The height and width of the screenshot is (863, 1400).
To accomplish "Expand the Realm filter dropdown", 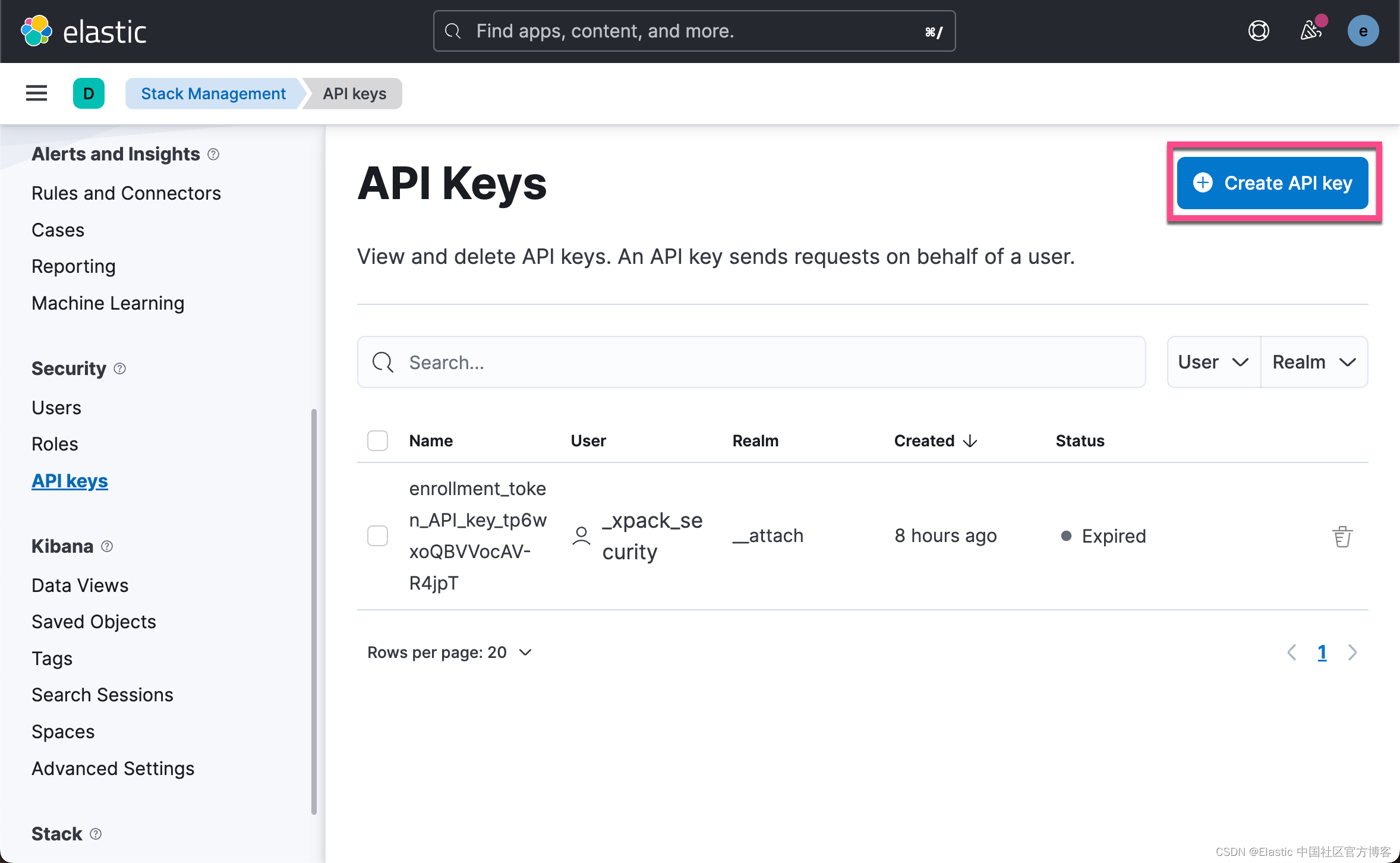I will click(x=1314, y=362).
